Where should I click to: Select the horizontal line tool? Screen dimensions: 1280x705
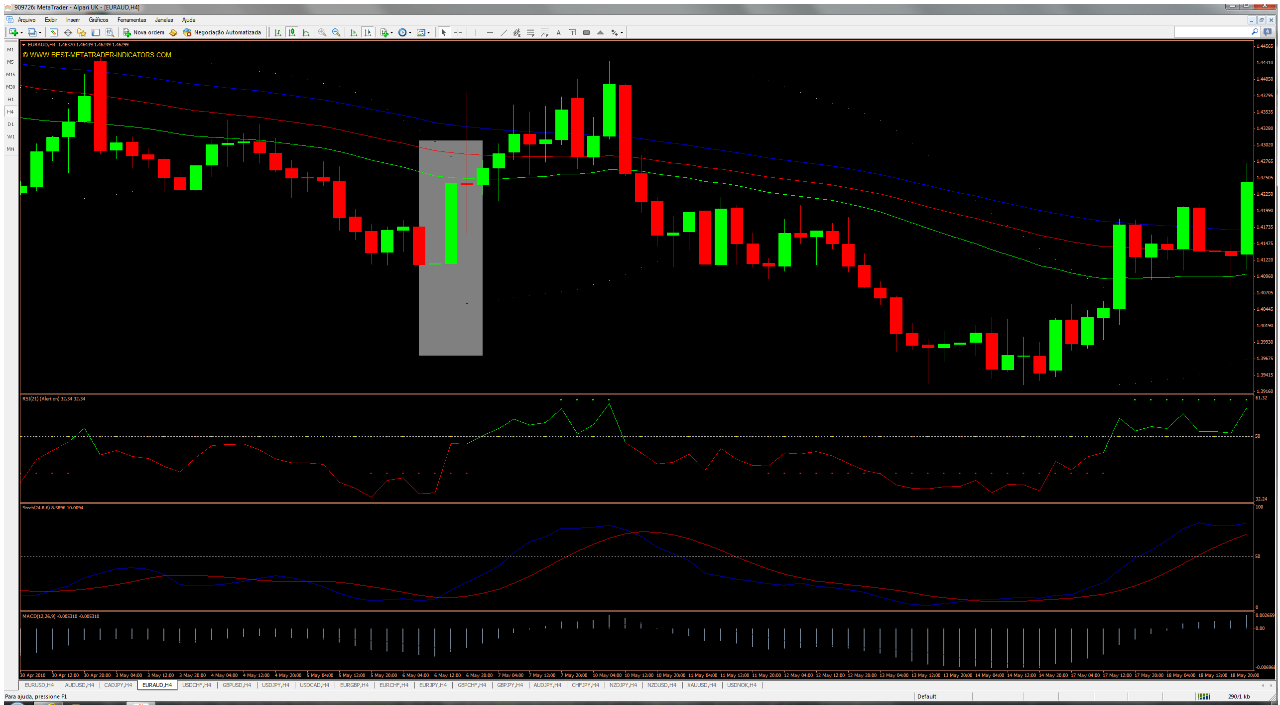click(x=489, y=32)
